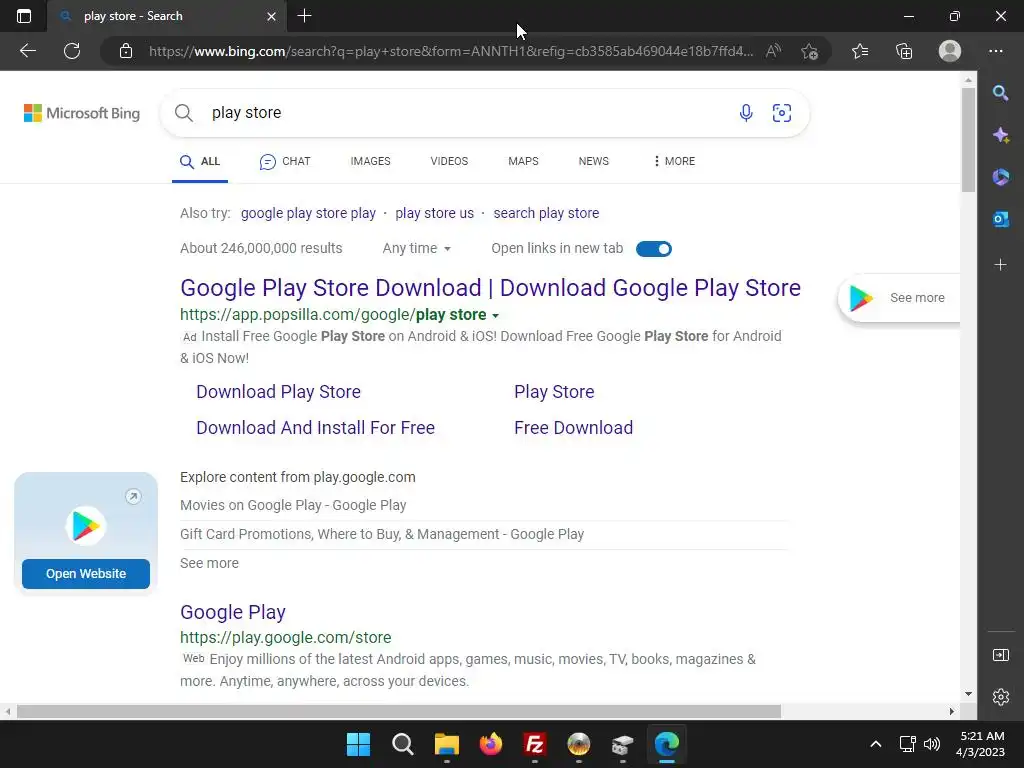The width and height of the screenshot is (1024, 768).
Task: Open Collections panel
Action: [904, 51]
